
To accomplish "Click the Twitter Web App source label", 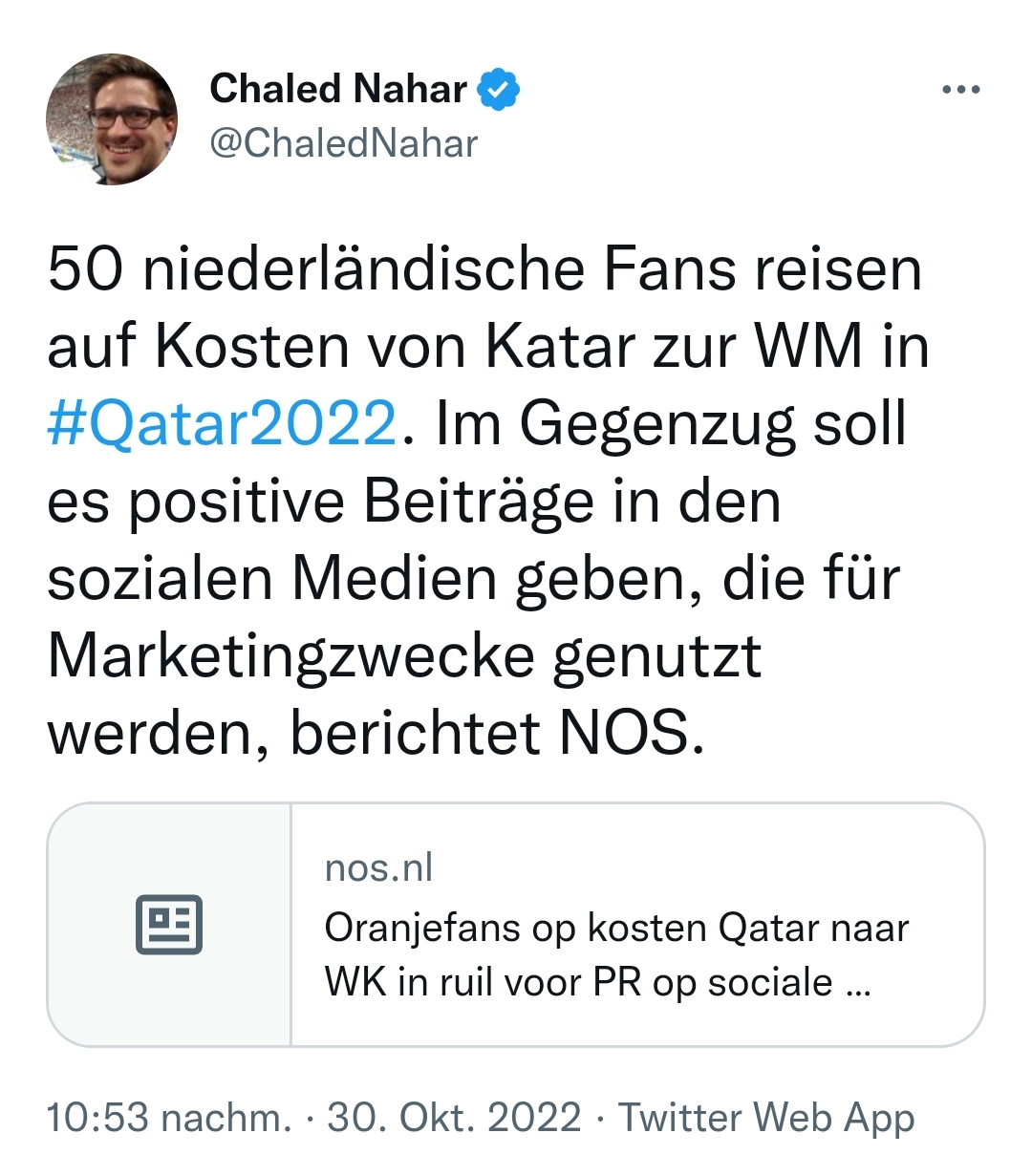I will tap(766, 1117).
